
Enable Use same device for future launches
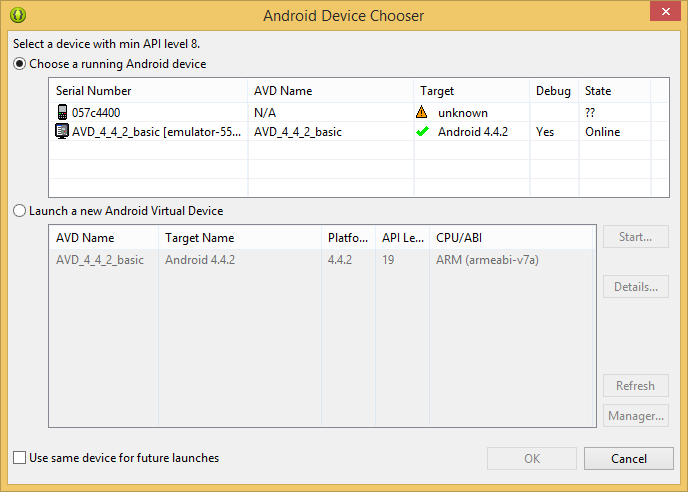pos(20,458)
